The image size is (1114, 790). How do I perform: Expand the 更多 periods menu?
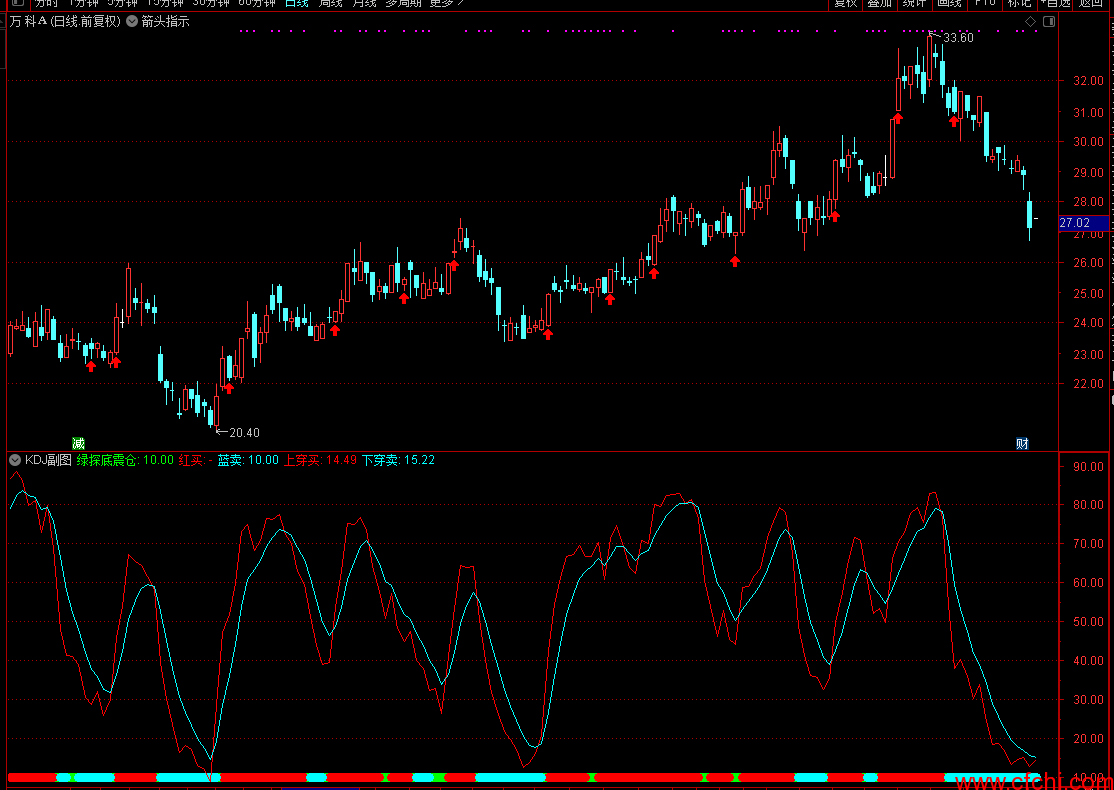(447, 3)
